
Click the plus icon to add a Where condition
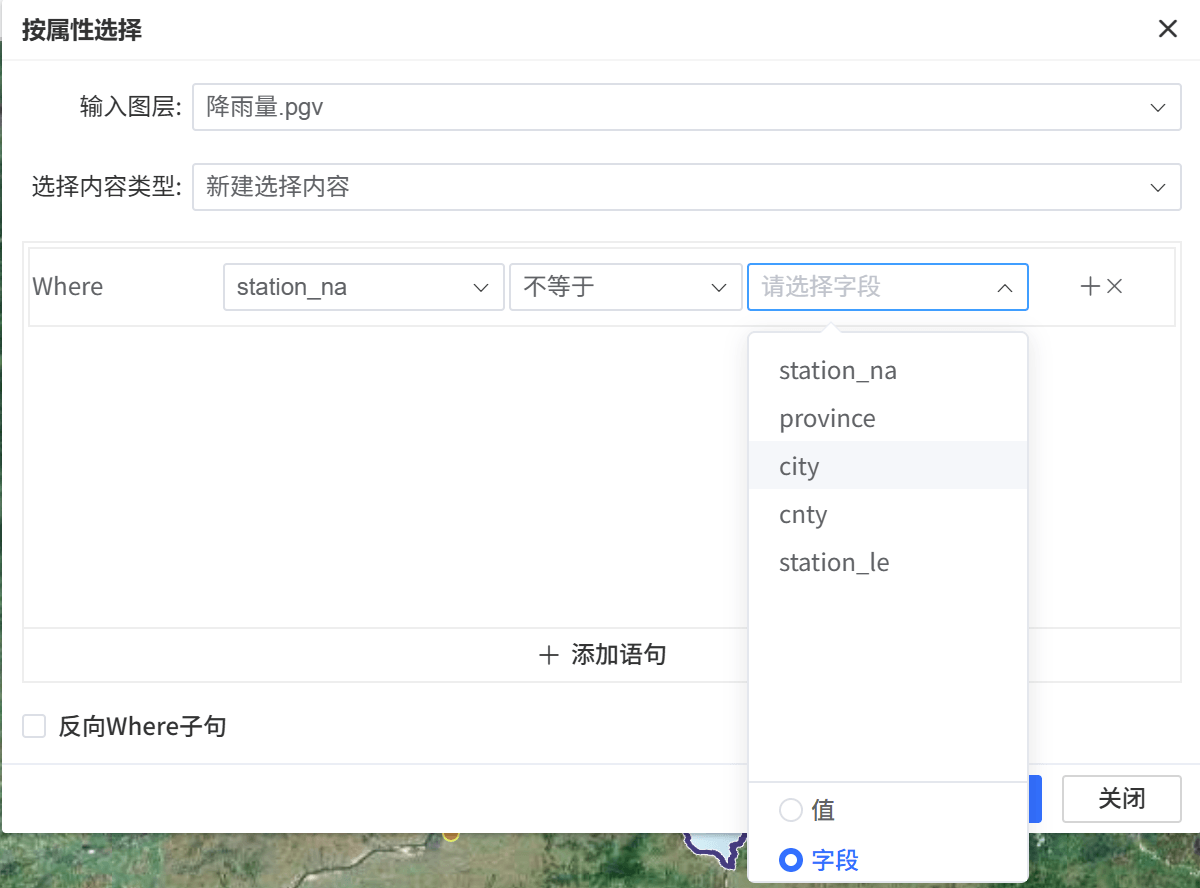point(1089,286)
